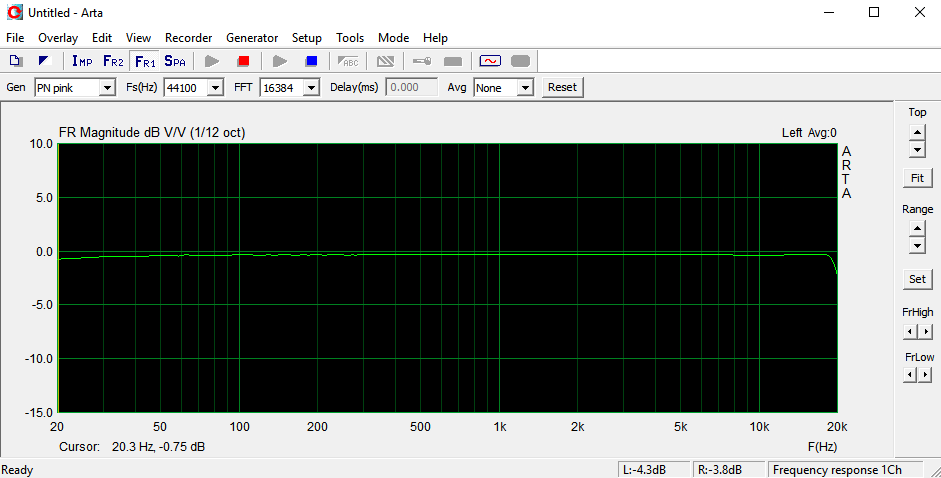
Task: Click the Delay(ms) input field
Action: pos(411,87)
